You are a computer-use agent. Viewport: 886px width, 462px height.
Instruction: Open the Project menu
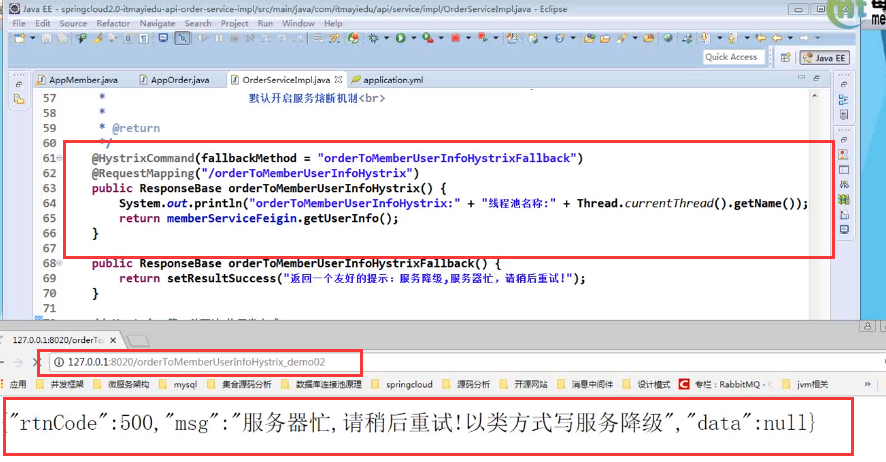pos(234,23)
